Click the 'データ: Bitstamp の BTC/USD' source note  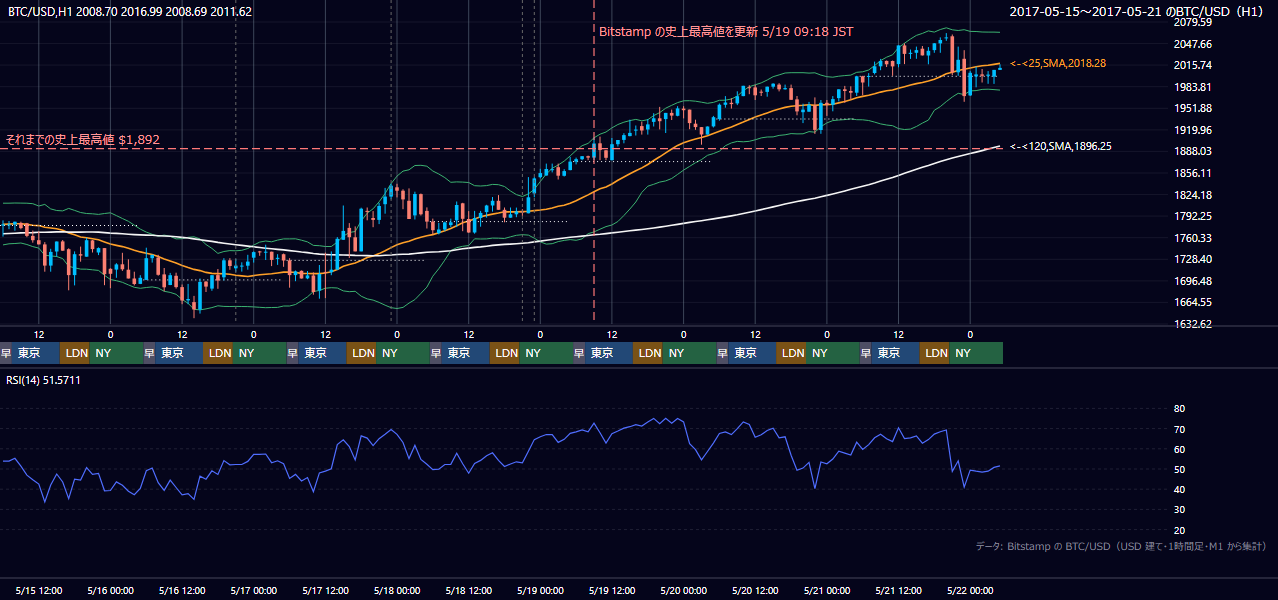1121,546
